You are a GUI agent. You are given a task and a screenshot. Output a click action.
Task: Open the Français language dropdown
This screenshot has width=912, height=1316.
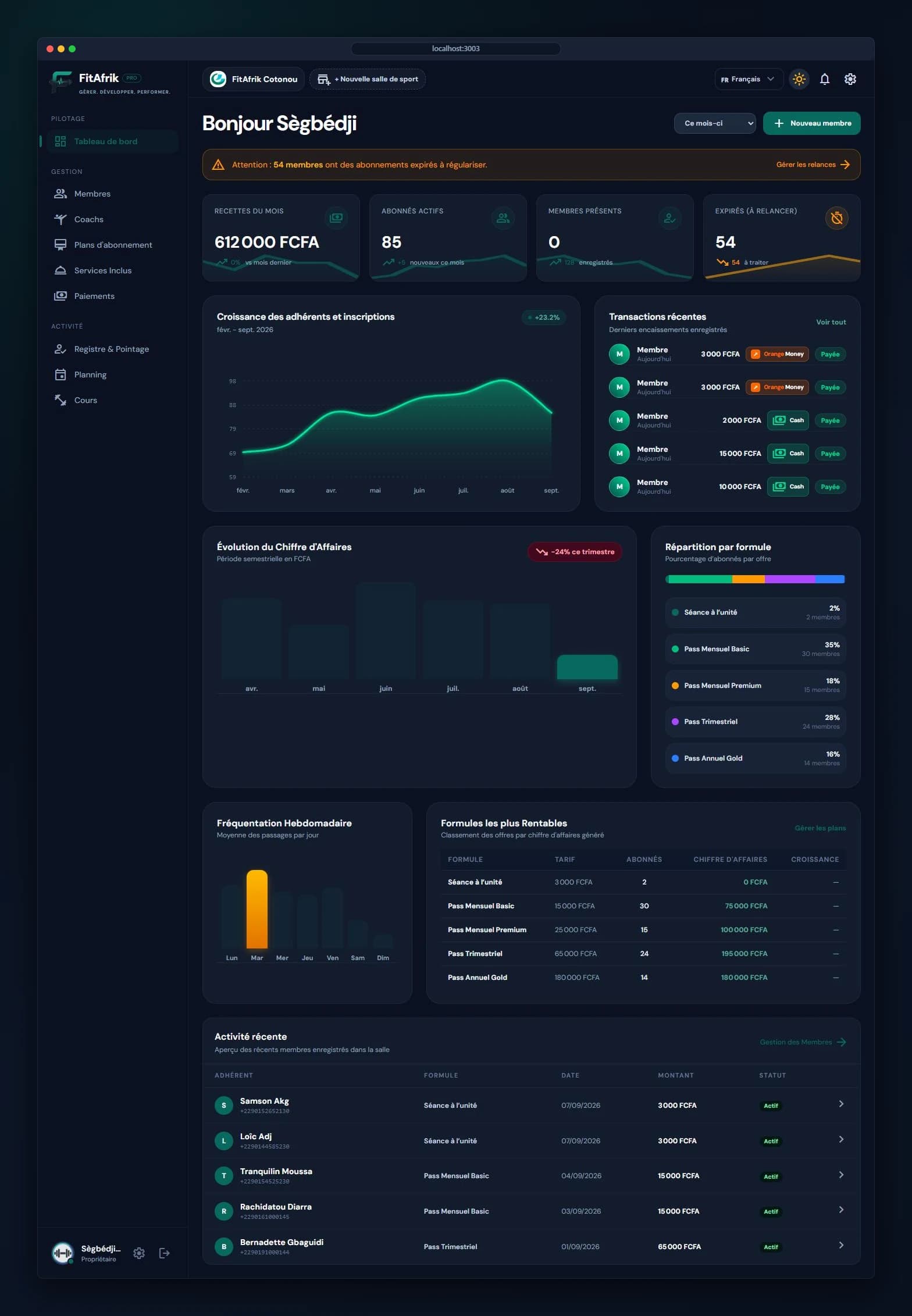(749, 79)
